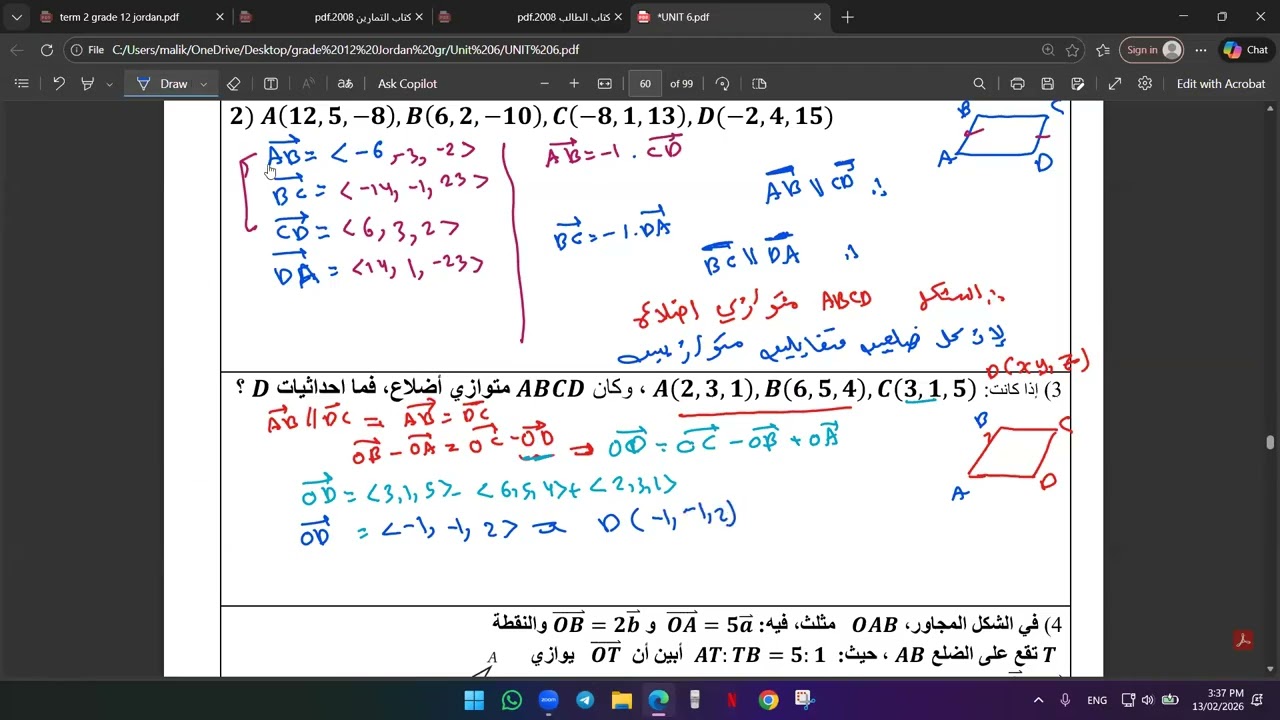Viewport: 1280px width, 720px height.
Task: Toggle the page view layout icon
Action: [x=759, y=84]
